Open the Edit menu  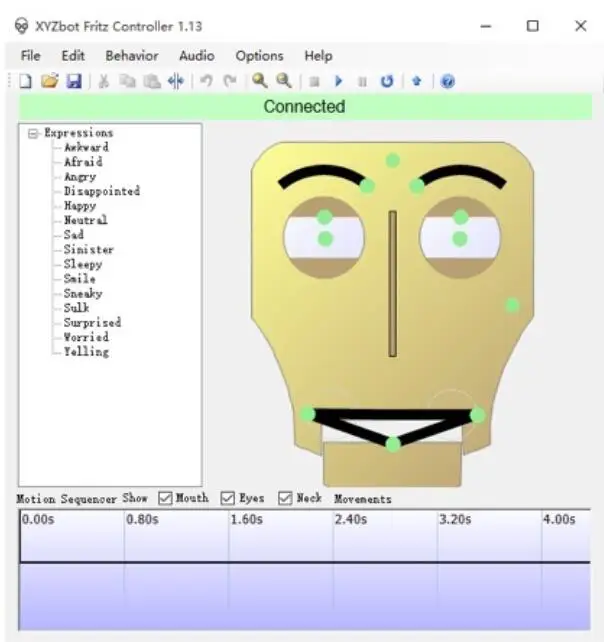click(73, 56)
